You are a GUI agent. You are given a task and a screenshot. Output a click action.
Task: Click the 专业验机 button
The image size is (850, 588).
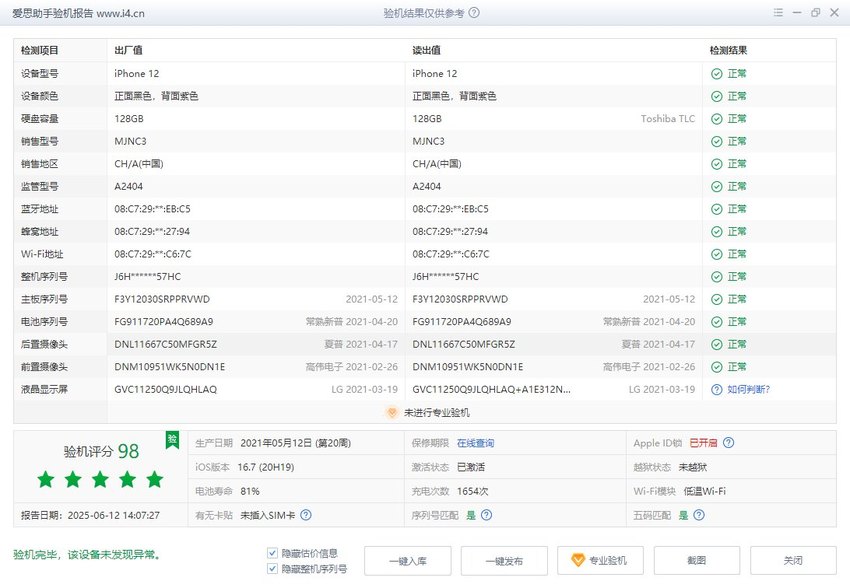click(601, 561)
